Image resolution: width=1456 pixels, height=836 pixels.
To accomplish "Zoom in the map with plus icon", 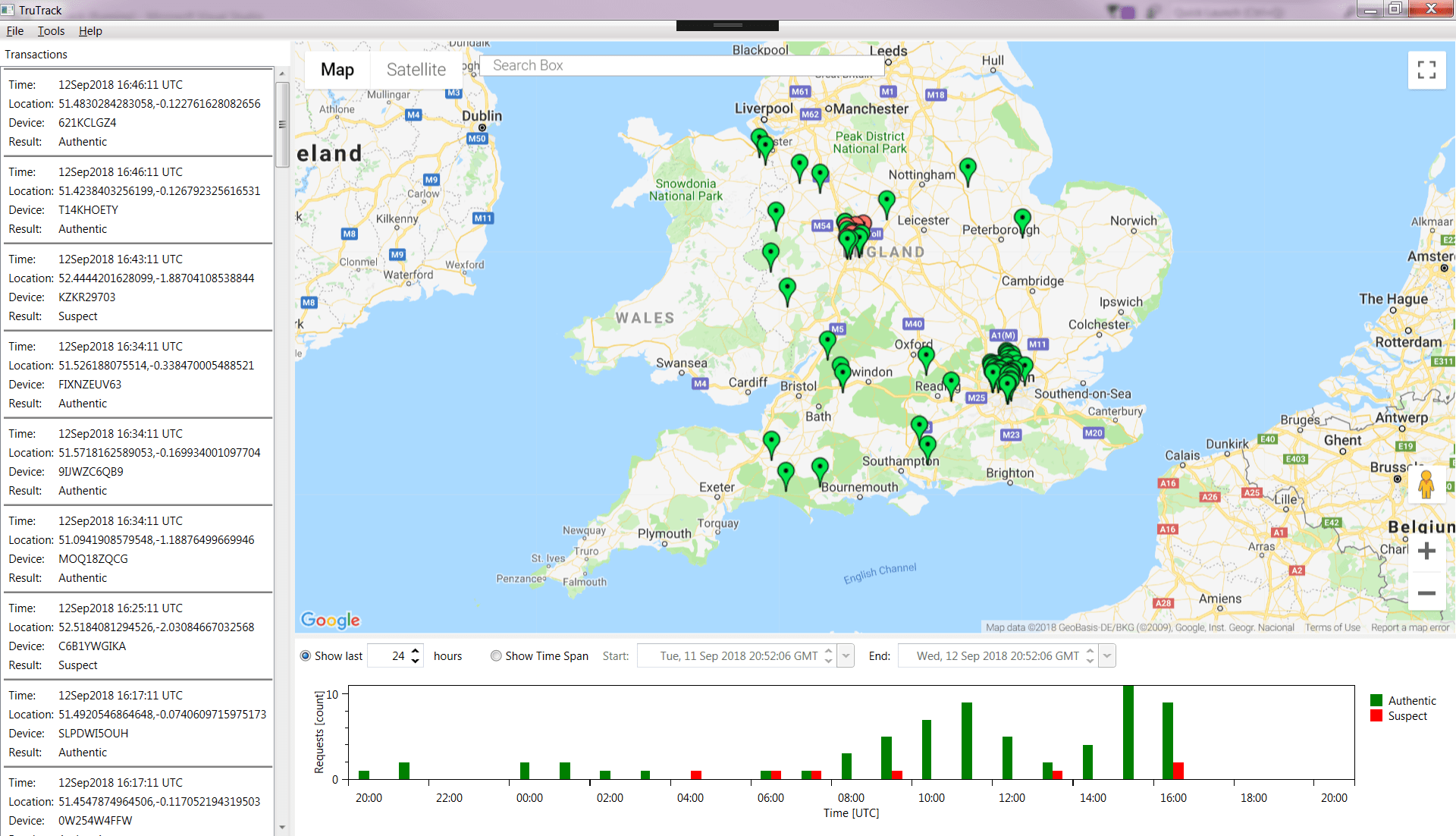I will 1426,551.
